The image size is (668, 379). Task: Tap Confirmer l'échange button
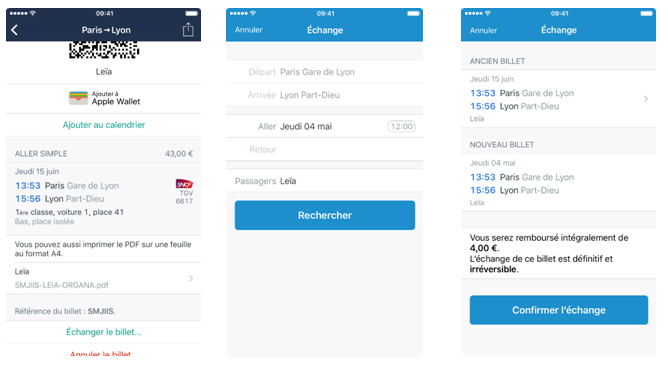click(x=559, y=310)
